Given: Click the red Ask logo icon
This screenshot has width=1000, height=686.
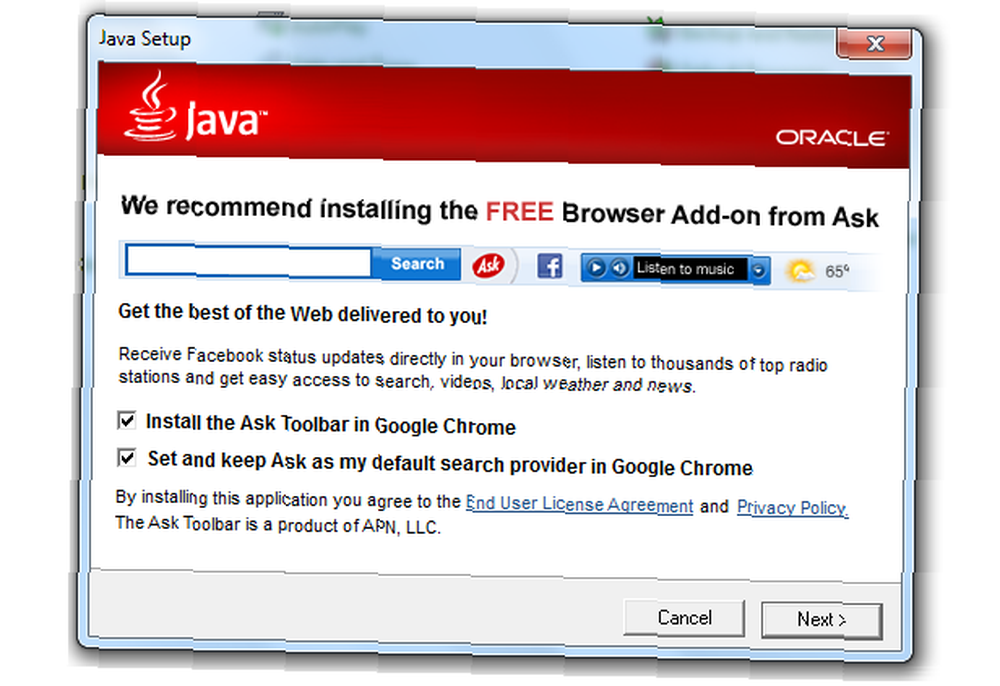Looking at the screenshot, I should tap(489, 265).
